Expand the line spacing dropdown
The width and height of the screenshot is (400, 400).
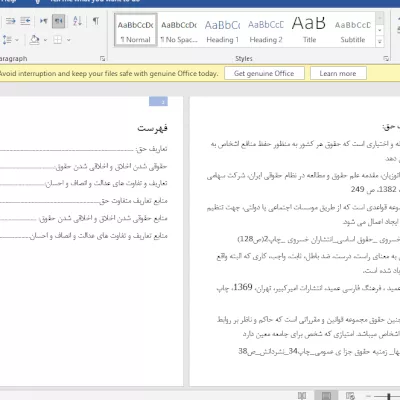pyautogui.click(x=17, y=40)
